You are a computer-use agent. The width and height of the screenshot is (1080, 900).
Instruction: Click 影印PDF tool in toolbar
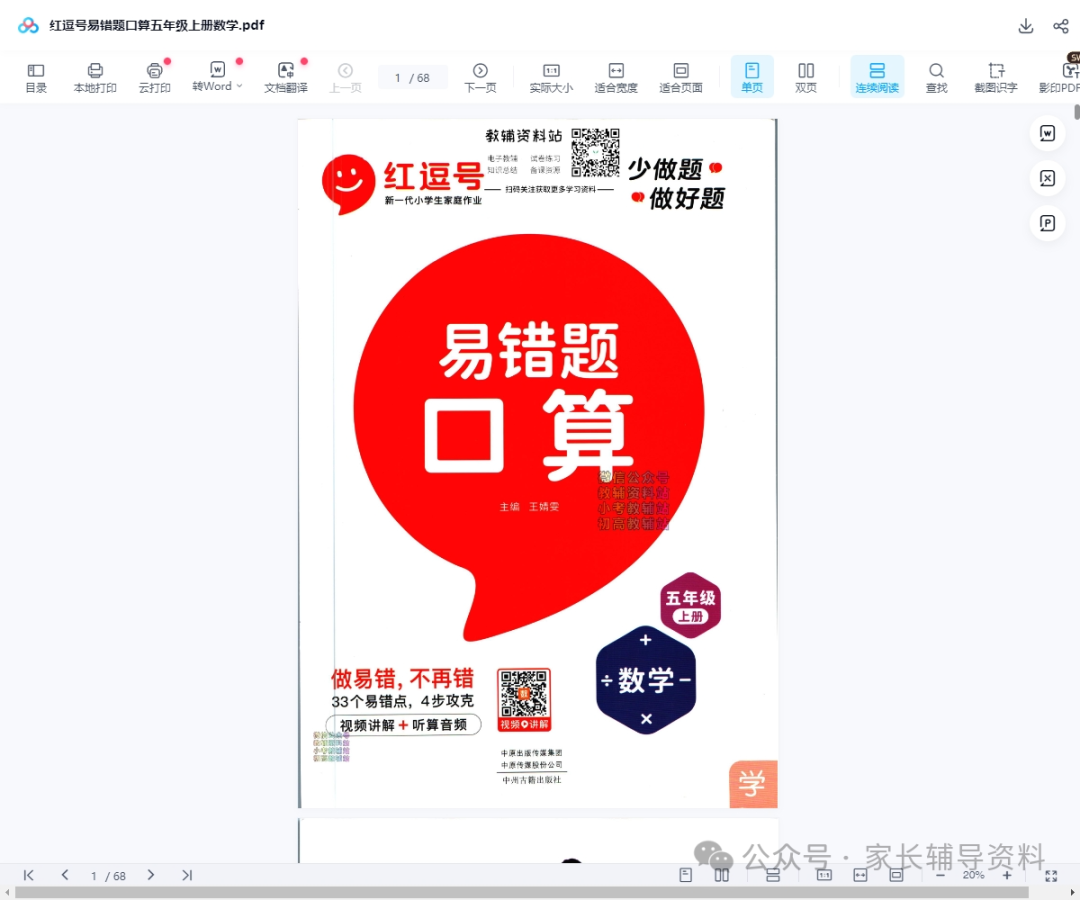(x=1061, y=78)
